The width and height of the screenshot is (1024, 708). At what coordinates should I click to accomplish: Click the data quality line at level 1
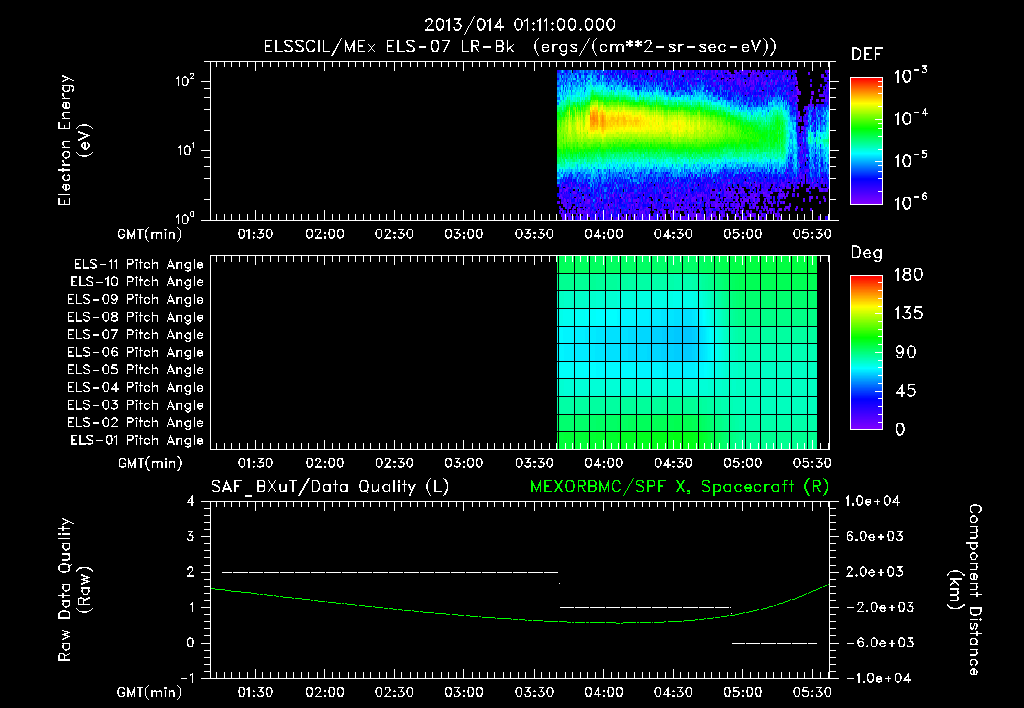point(645,607)
